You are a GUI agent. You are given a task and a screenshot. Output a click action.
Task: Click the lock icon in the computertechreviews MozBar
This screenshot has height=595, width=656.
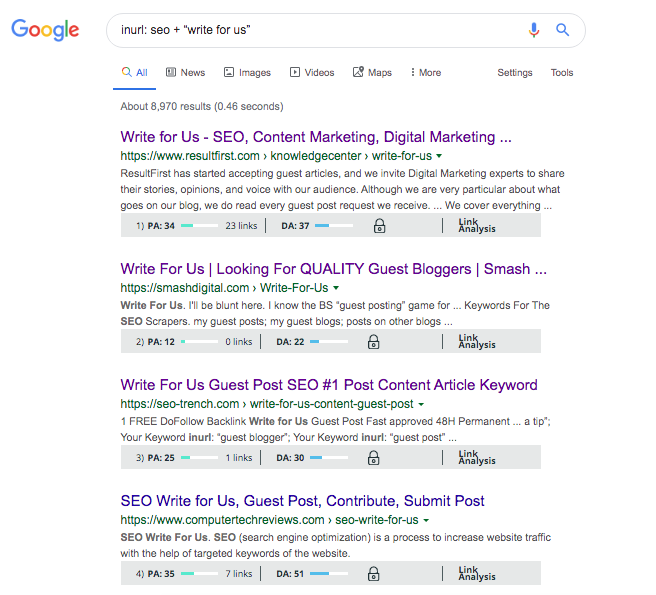coord(374,574)
